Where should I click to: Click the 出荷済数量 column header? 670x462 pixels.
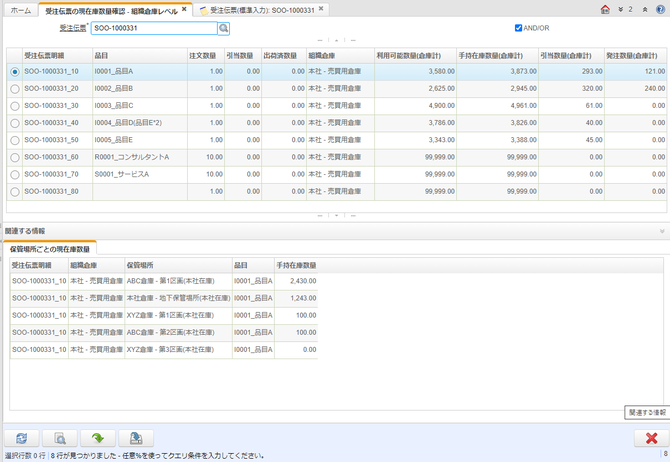(284, 56)
